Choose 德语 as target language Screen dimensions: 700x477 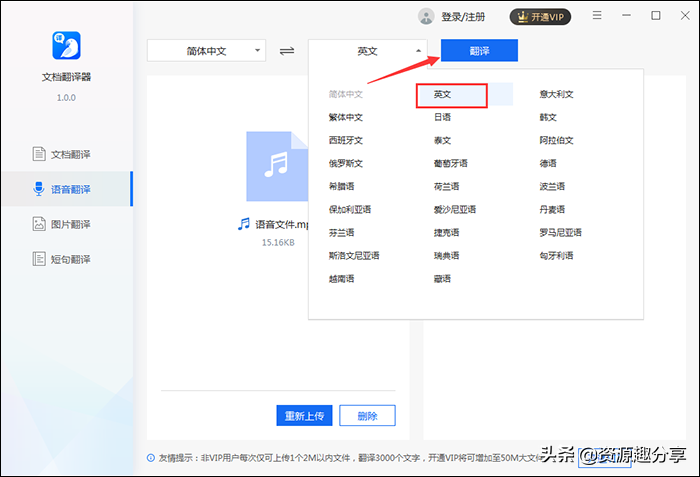click(548, 163)
